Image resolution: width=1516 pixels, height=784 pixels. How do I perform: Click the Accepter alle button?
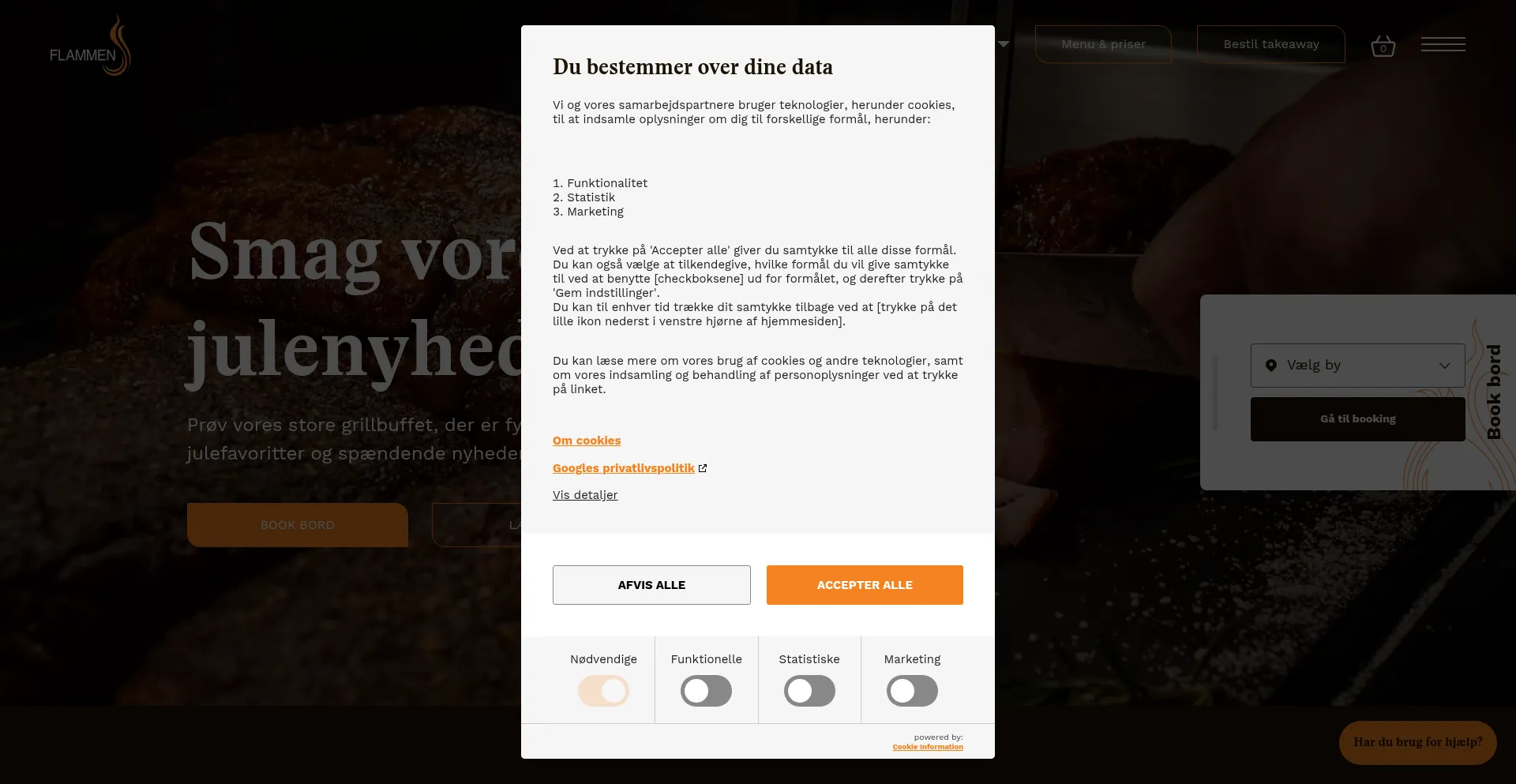pos(865,585)
